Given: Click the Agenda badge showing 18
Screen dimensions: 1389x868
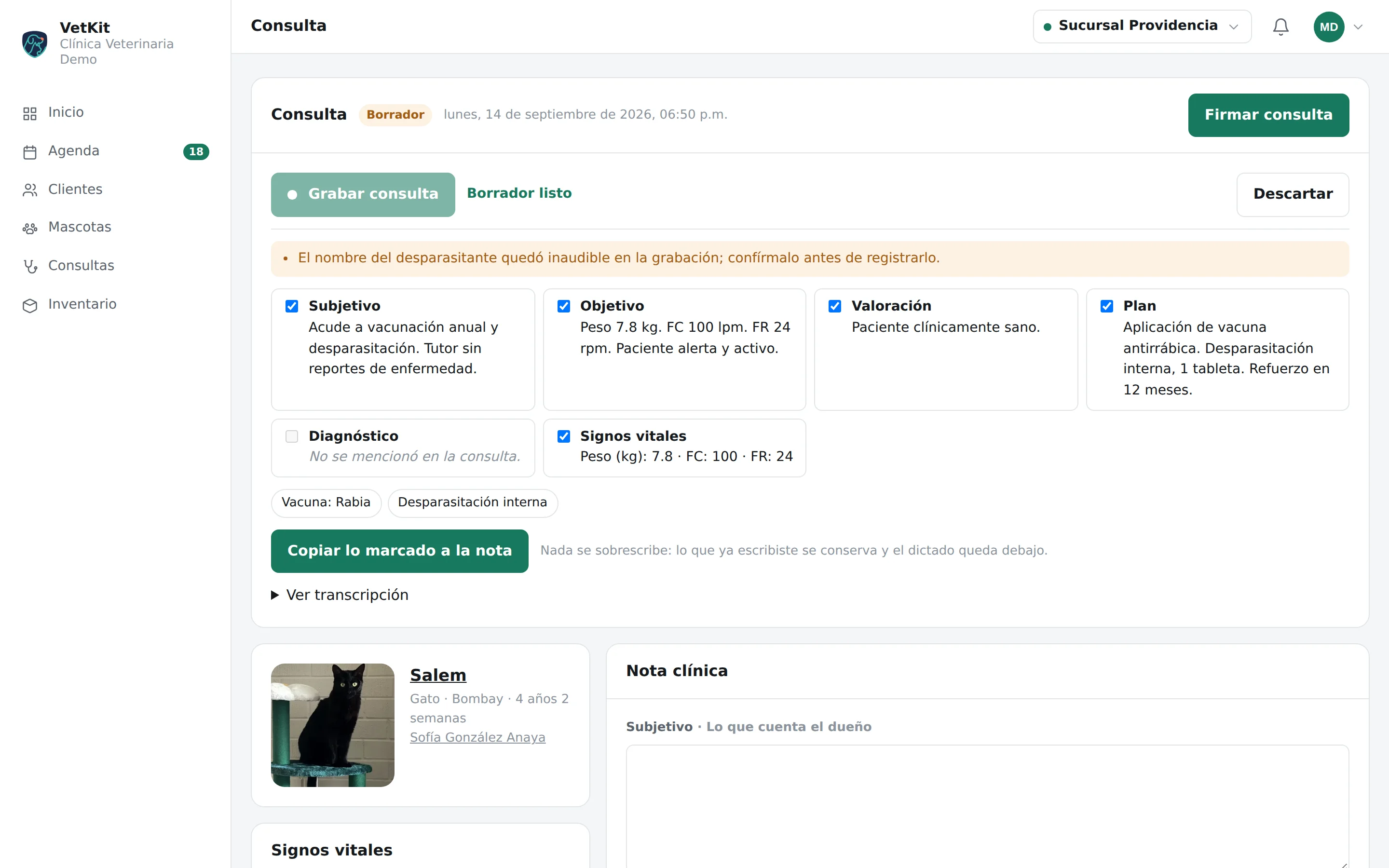Looking at the screenshot, I should (x=196, y=151).
